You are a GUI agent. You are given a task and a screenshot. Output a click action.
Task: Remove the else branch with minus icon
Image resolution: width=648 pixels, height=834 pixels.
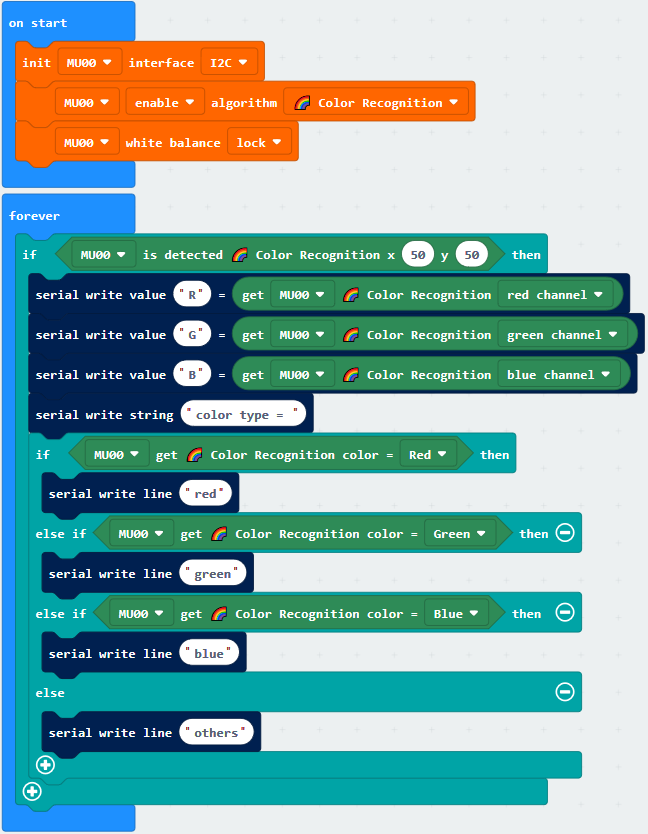[565, 691]
